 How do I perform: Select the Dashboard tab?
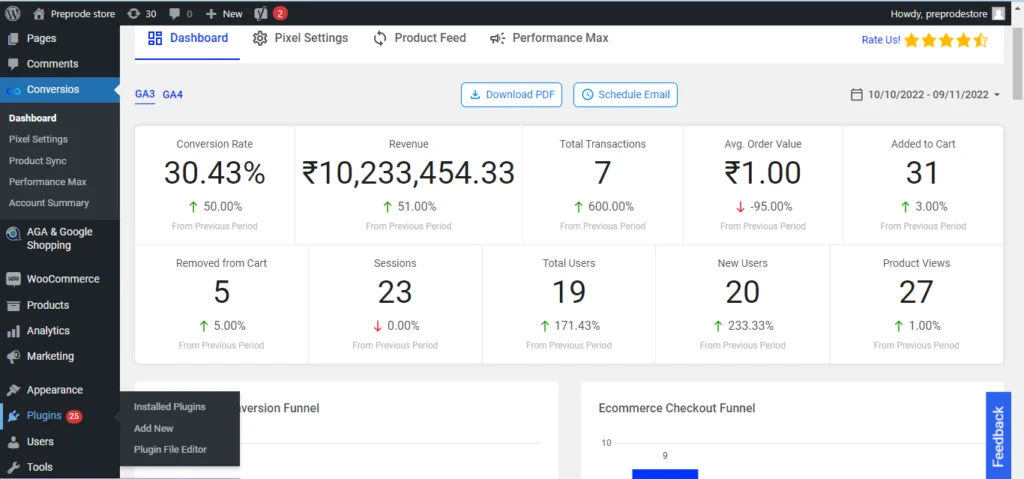(187, 38)
